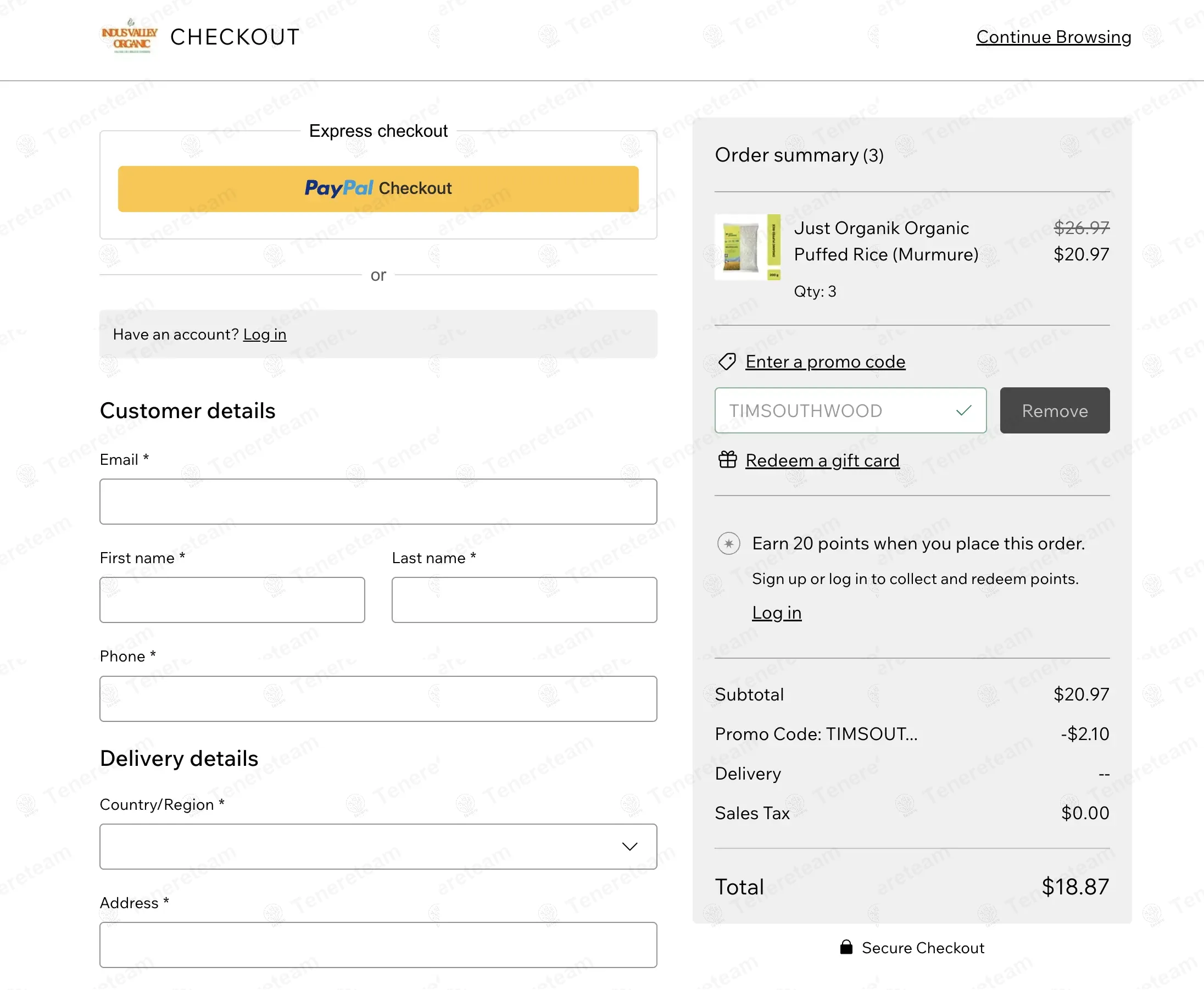Click the puffed rice product thumbnail
1204x990 pixels.
tap(748, 247)
